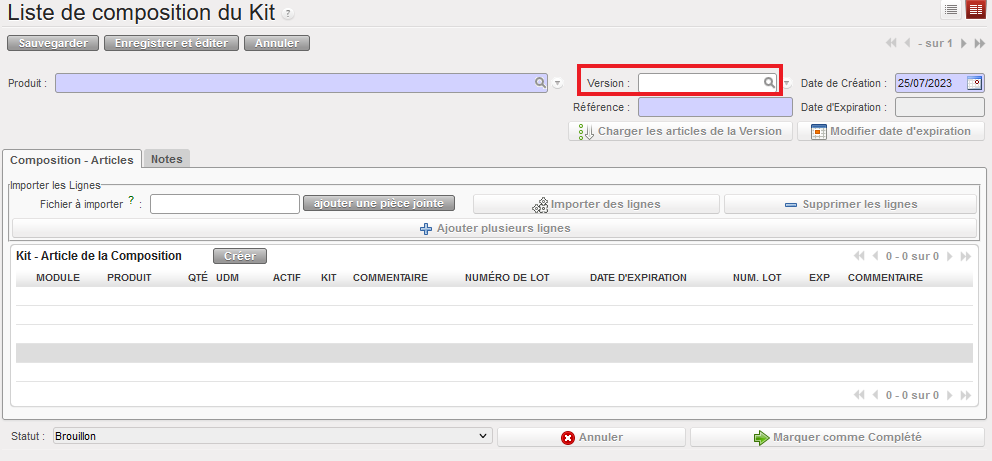Focus the Date d'Expiration field

(940, 107)
